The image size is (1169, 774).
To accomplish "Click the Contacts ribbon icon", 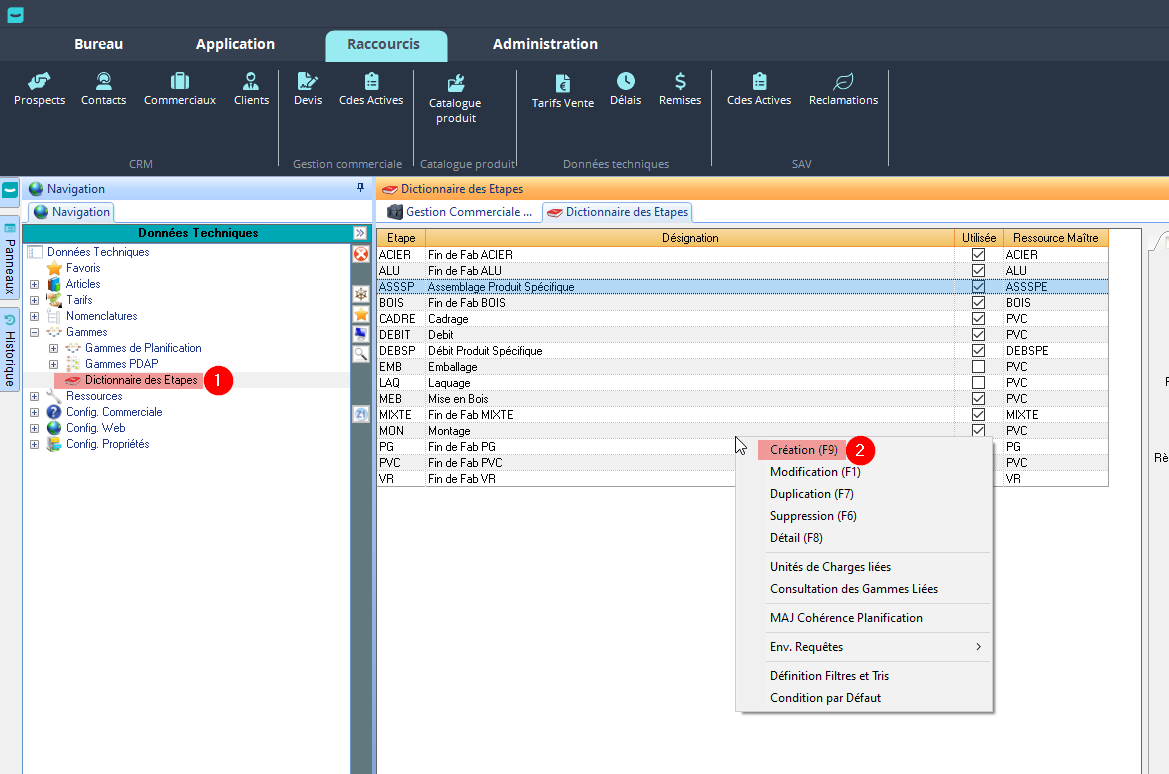I will pos(103,88).
